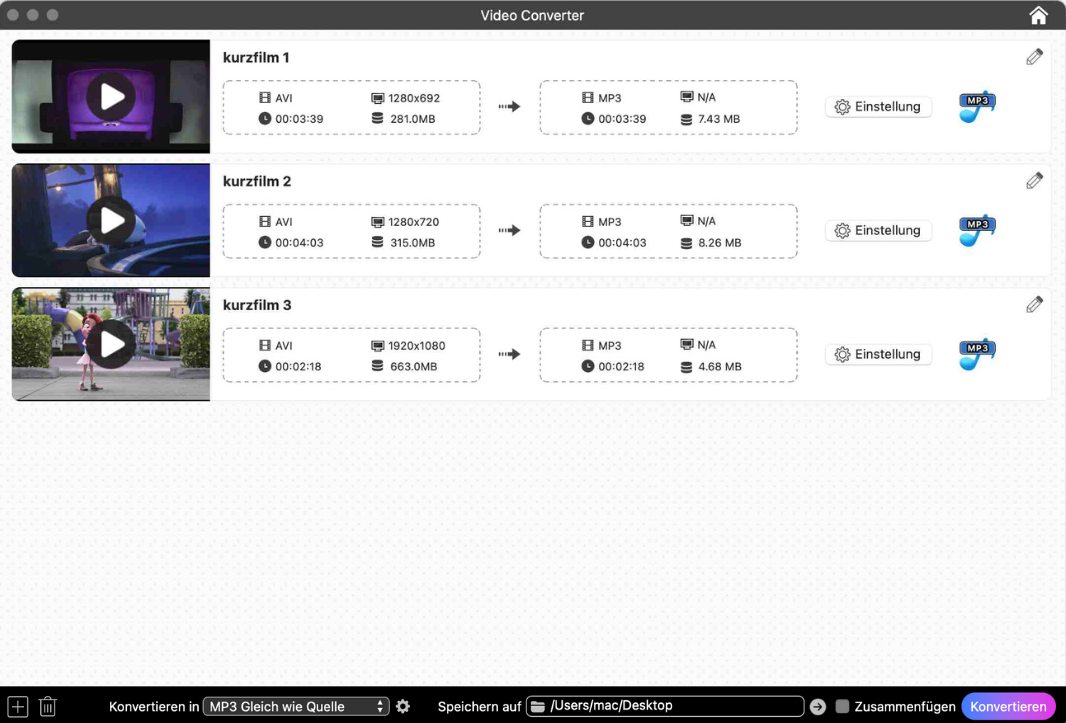
Task: Click the MP3 format icon for kurzfilm 1
Action: coord(975,105)
